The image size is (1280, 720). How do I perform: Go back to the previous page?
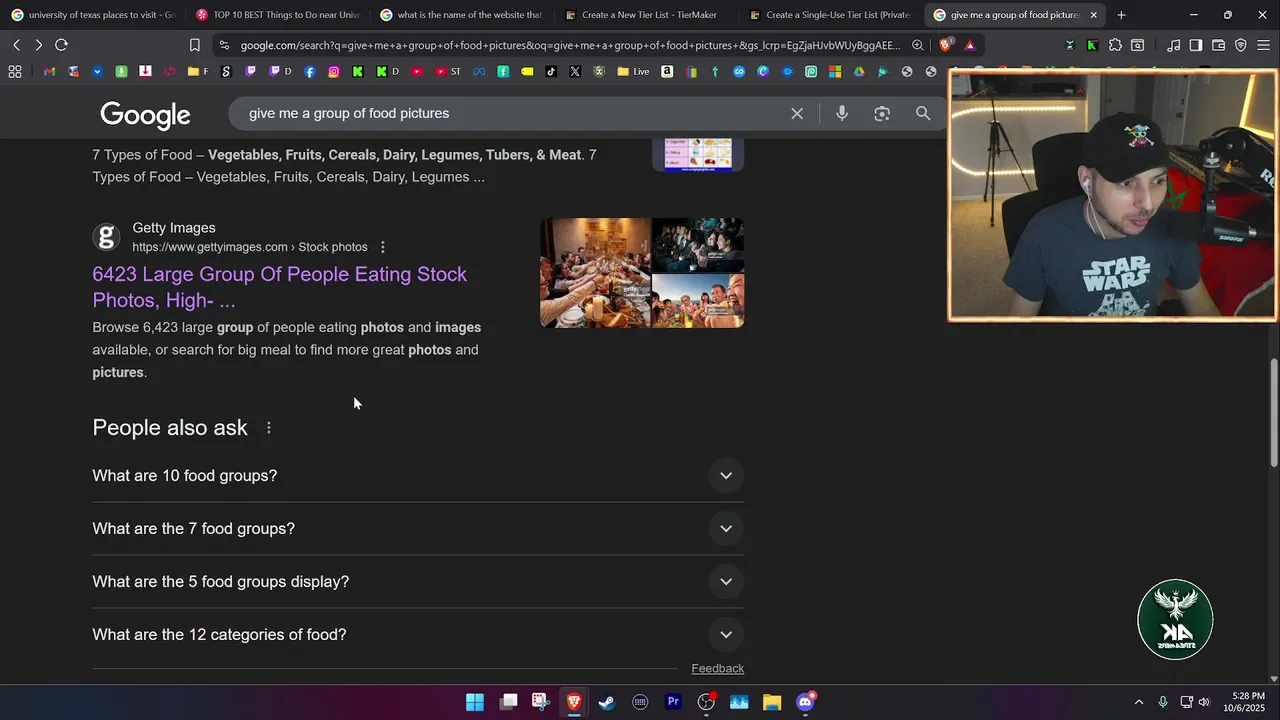point(16,45)
